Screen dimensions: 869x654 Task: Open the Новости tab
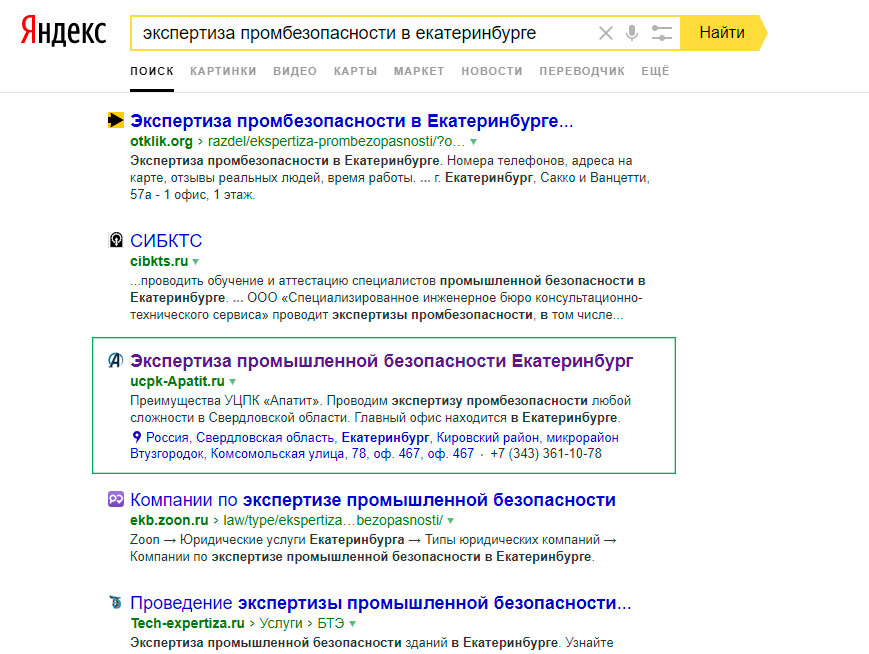point(492,71)
